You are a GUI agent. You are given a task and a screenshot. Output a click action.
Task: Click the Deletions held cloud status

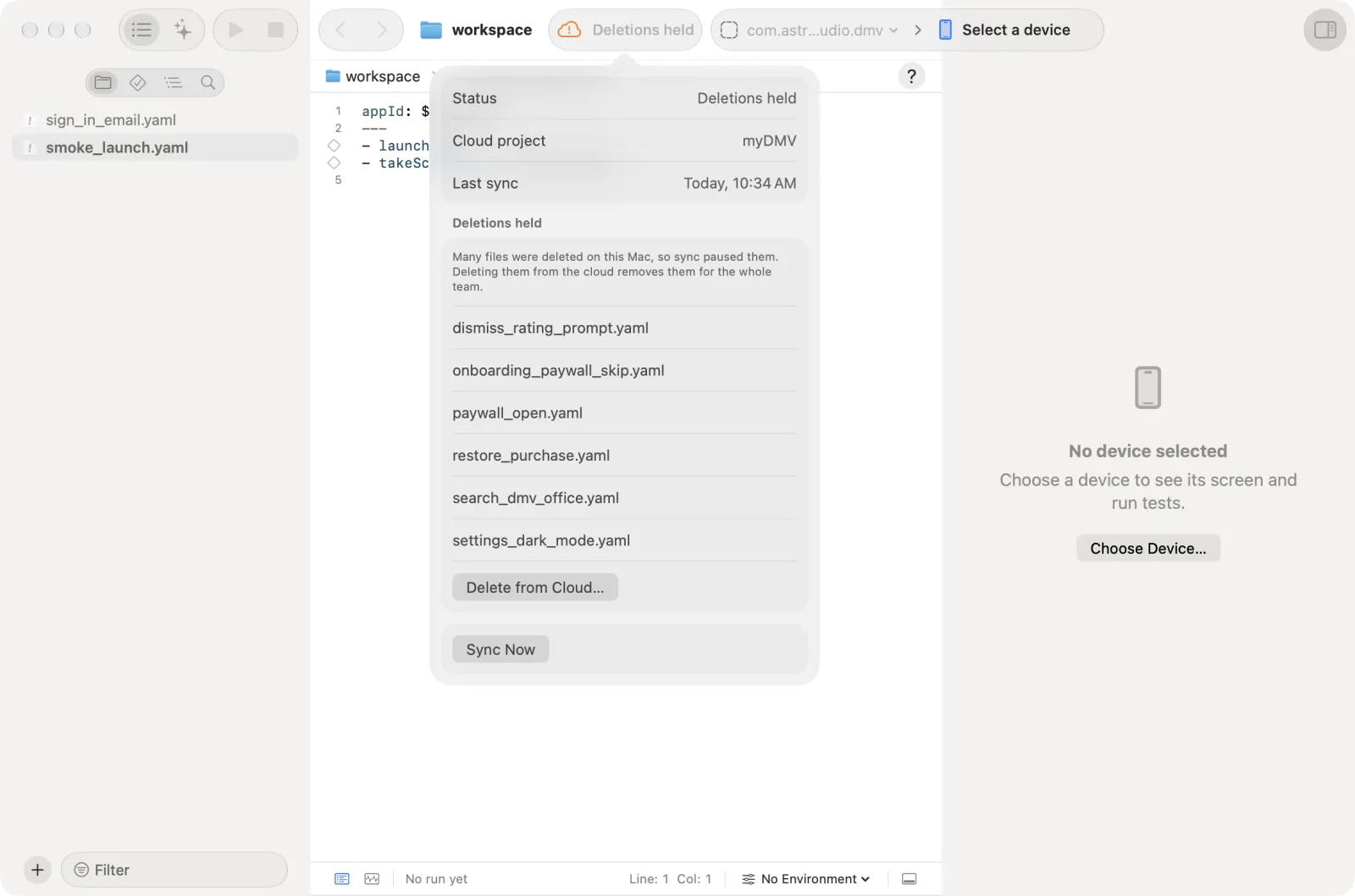click(x=625, y=30)
